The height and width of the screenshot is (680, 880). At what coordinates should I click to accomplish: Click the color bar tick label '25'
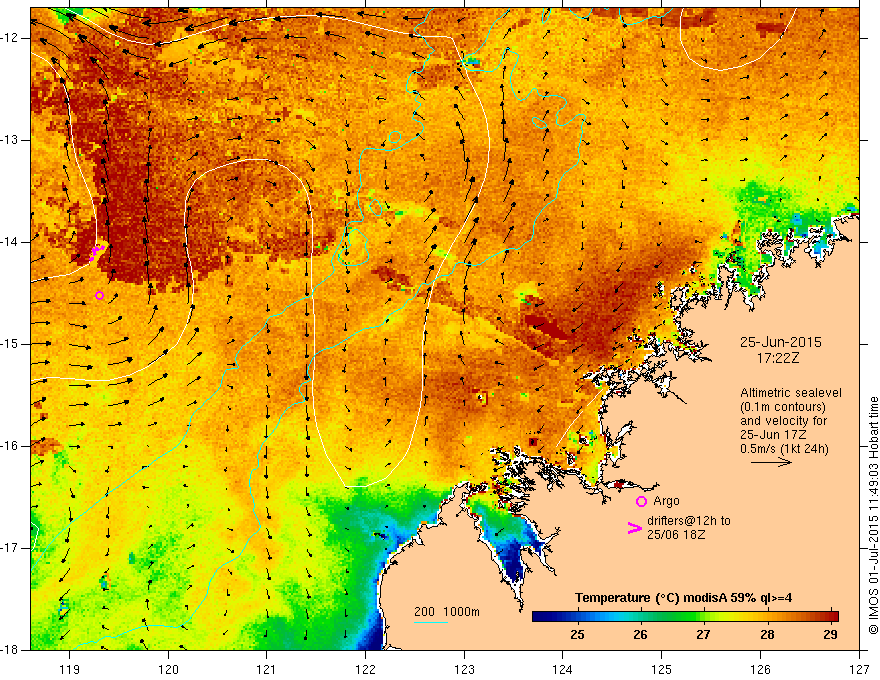[x=577, y=635]
